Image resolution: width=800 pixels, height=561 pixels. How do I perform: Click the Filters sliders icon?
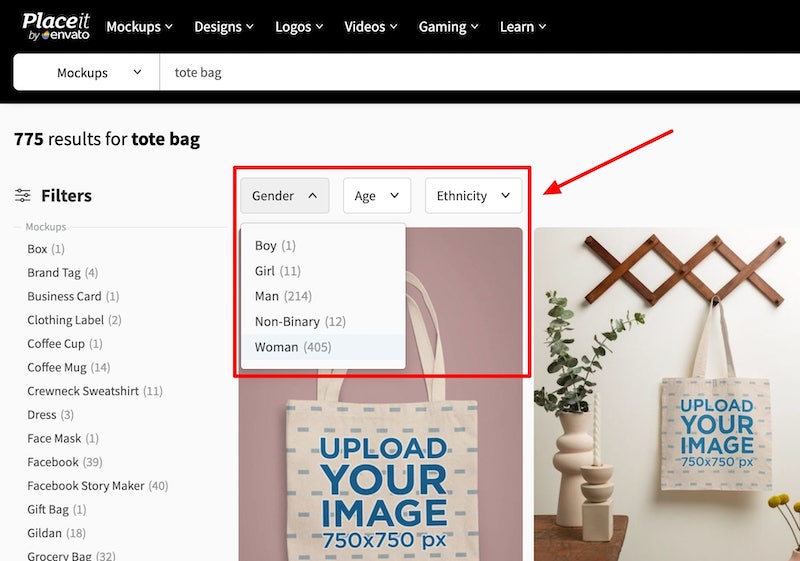(22, 196)
